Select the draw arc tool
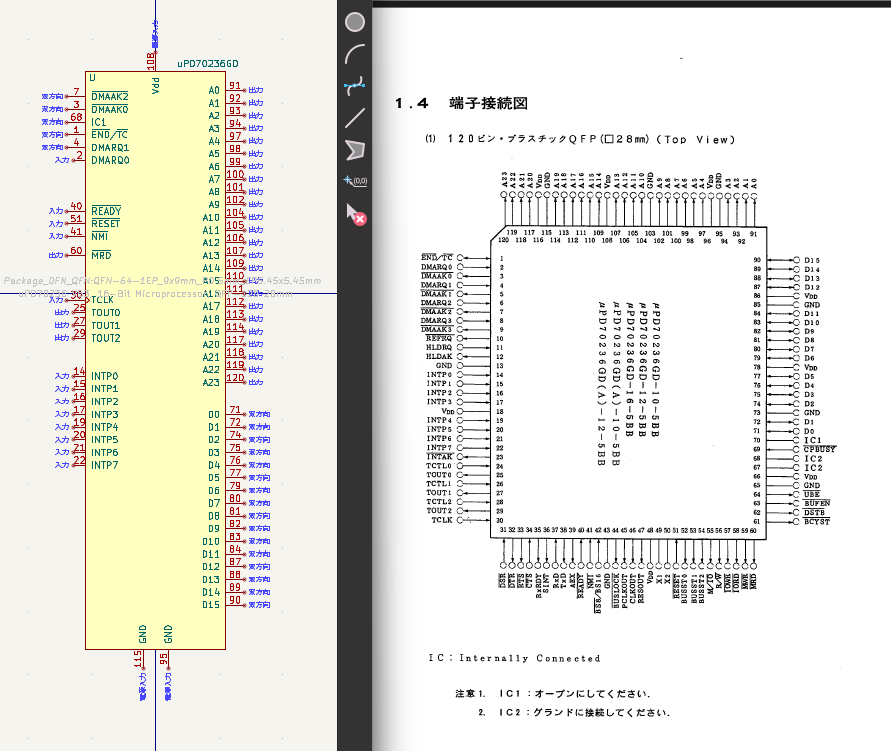Image resolution: width=891 pixels, height=751 pixels. point(355,54)
